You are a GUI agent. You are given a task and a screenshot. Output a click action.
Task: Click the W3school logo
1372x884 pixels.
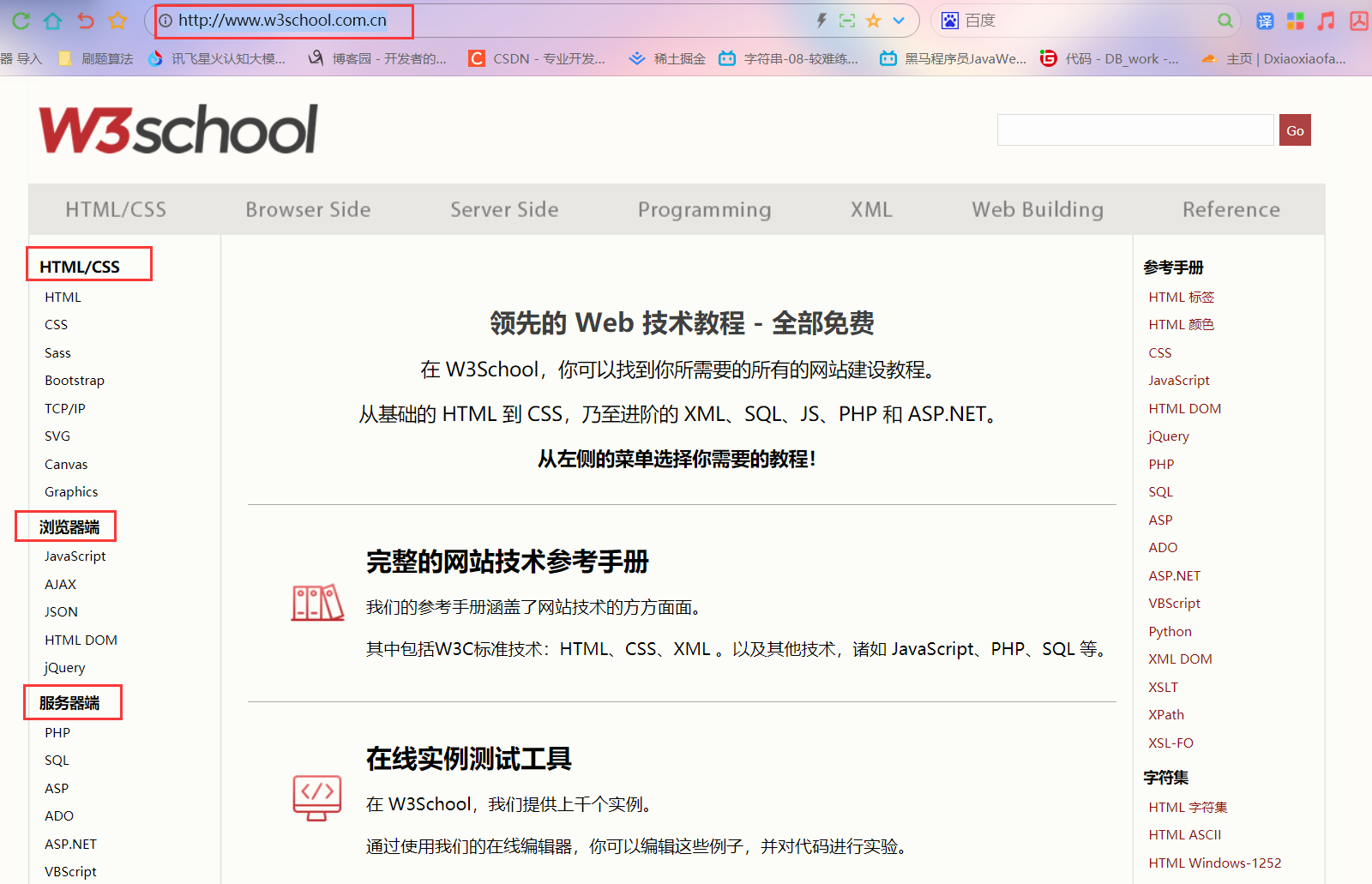[x=178, y=129]
